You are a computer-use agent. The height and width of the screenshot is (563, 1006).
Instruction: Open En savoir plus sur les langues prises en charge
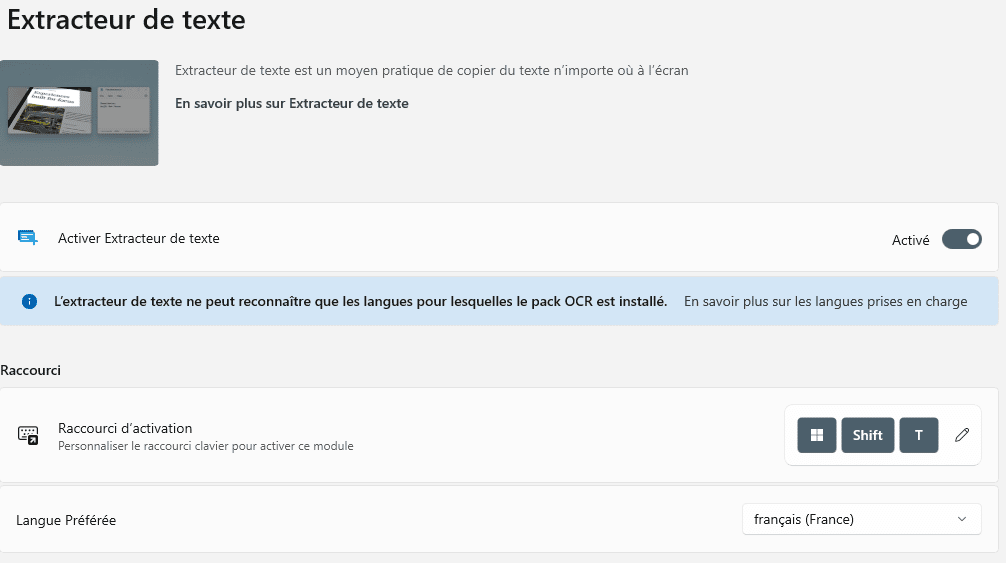pos(825,301)
